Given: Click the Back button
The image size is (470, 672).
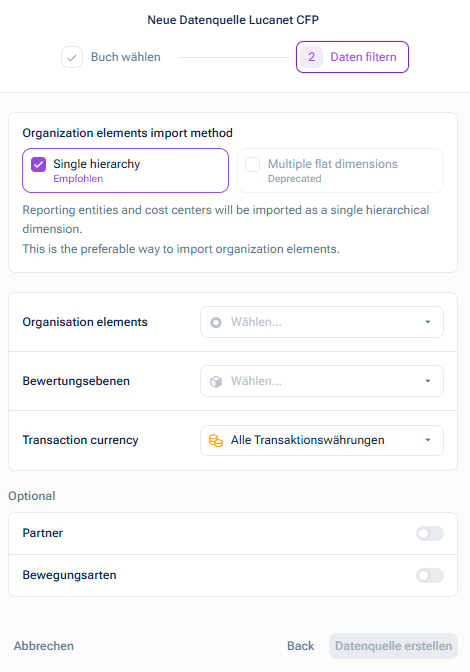Looking at the screenshot, I should tap(300, 646).
